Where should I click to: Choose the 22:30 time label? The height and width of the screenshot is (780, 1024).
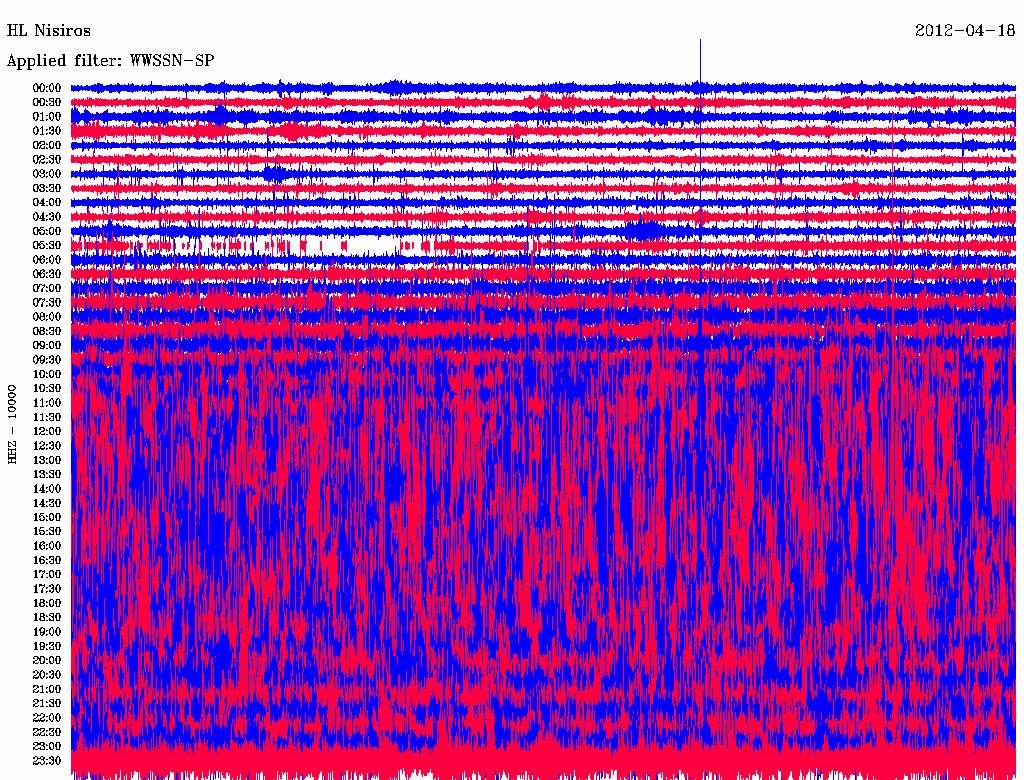(x=46, y=732)
